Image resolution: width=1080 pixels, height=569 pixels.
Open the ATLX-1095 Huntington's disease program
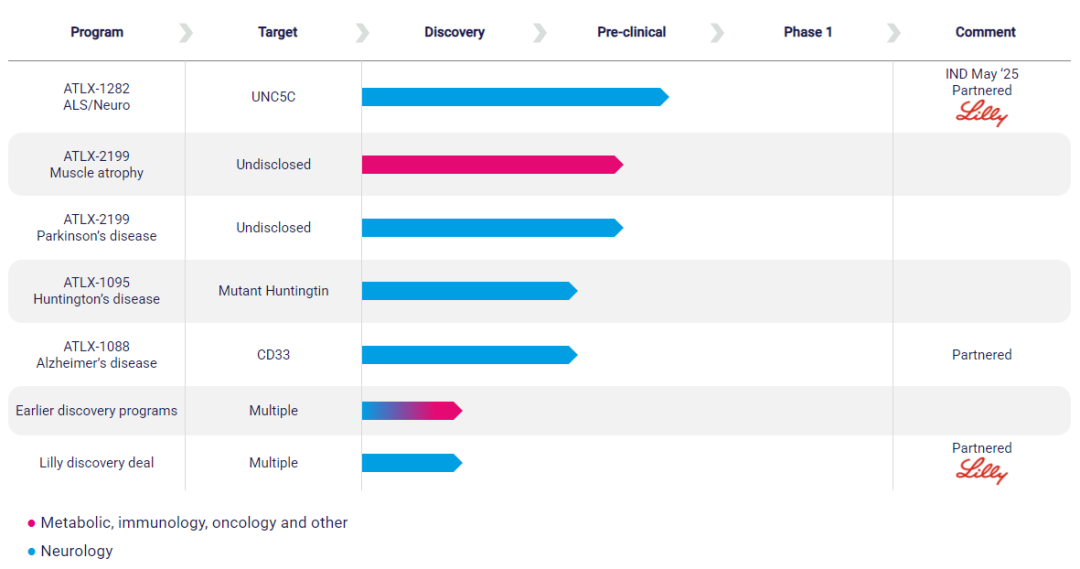click(97, 291)
